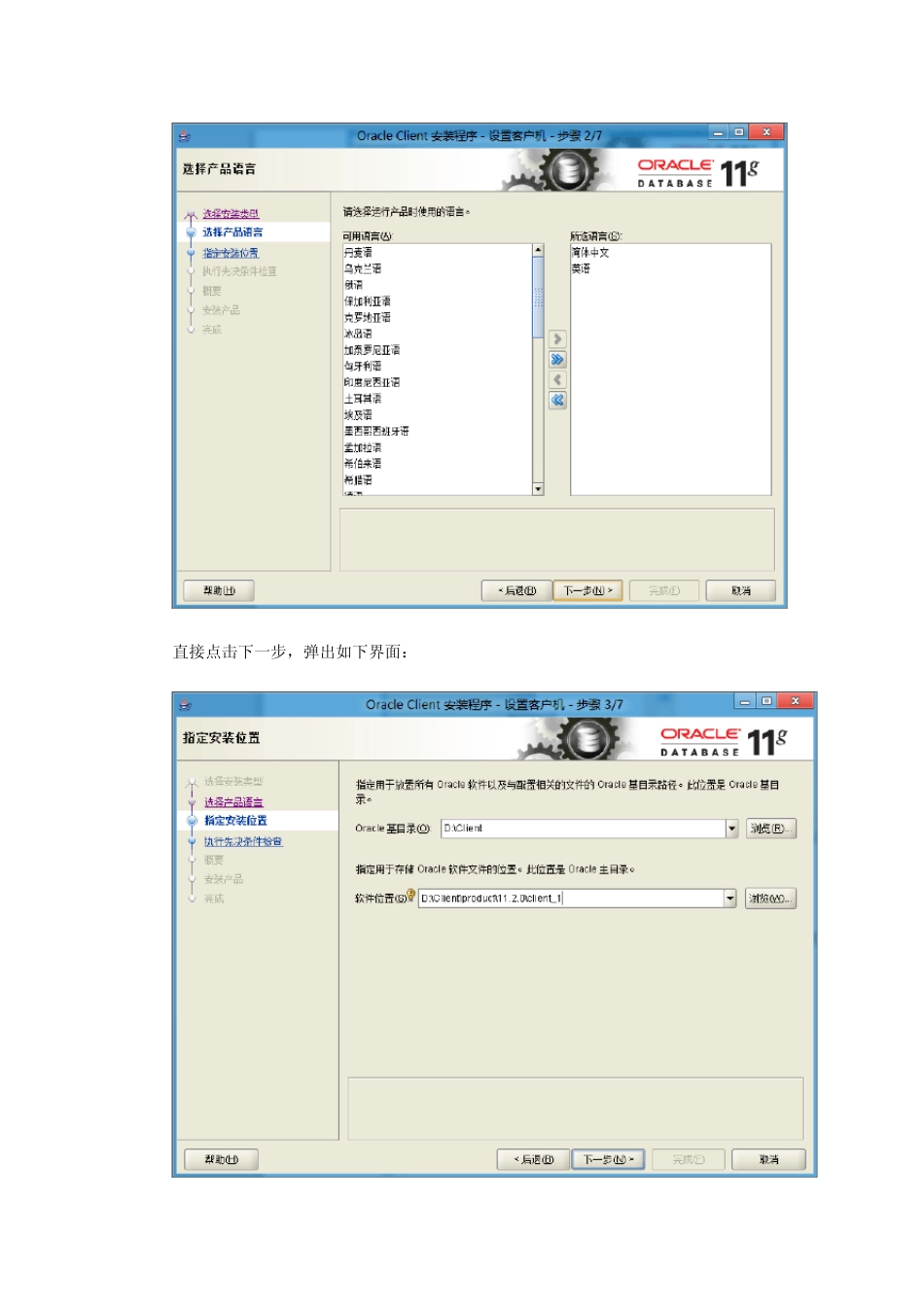This screenshot has height=1307, width=924.
Task: Select 保加利亚语 in the available languages list
Action: point(368,301)
